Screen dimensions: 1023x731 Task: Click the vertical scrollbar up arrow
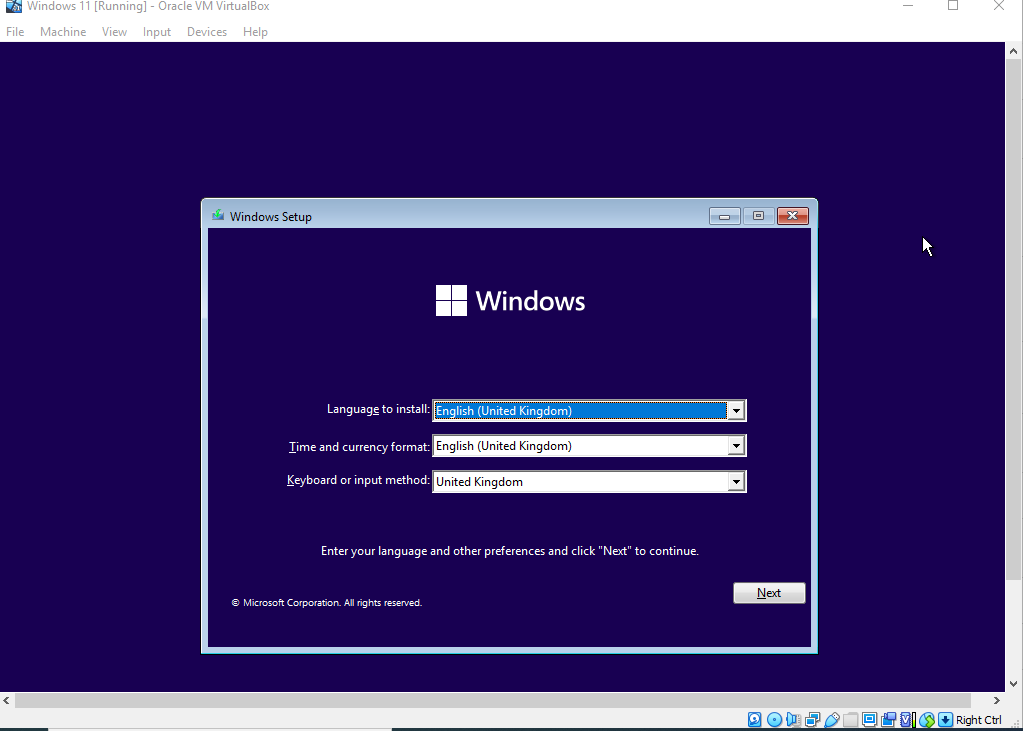coord(1013,50)
